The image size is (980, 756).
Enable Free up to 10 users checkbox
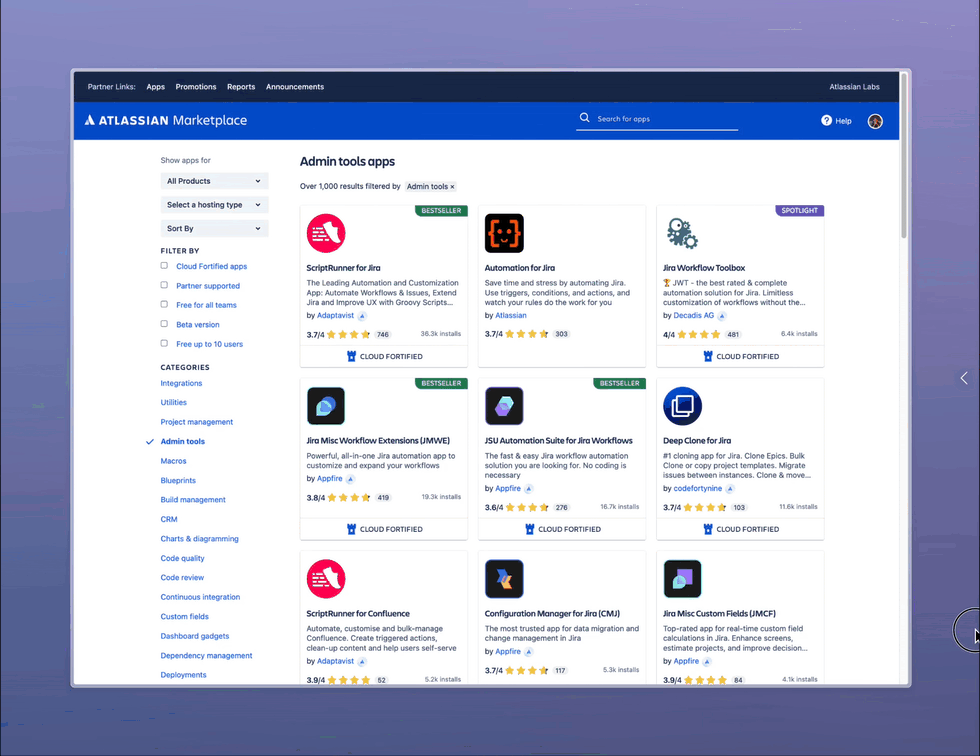point(164,343)
